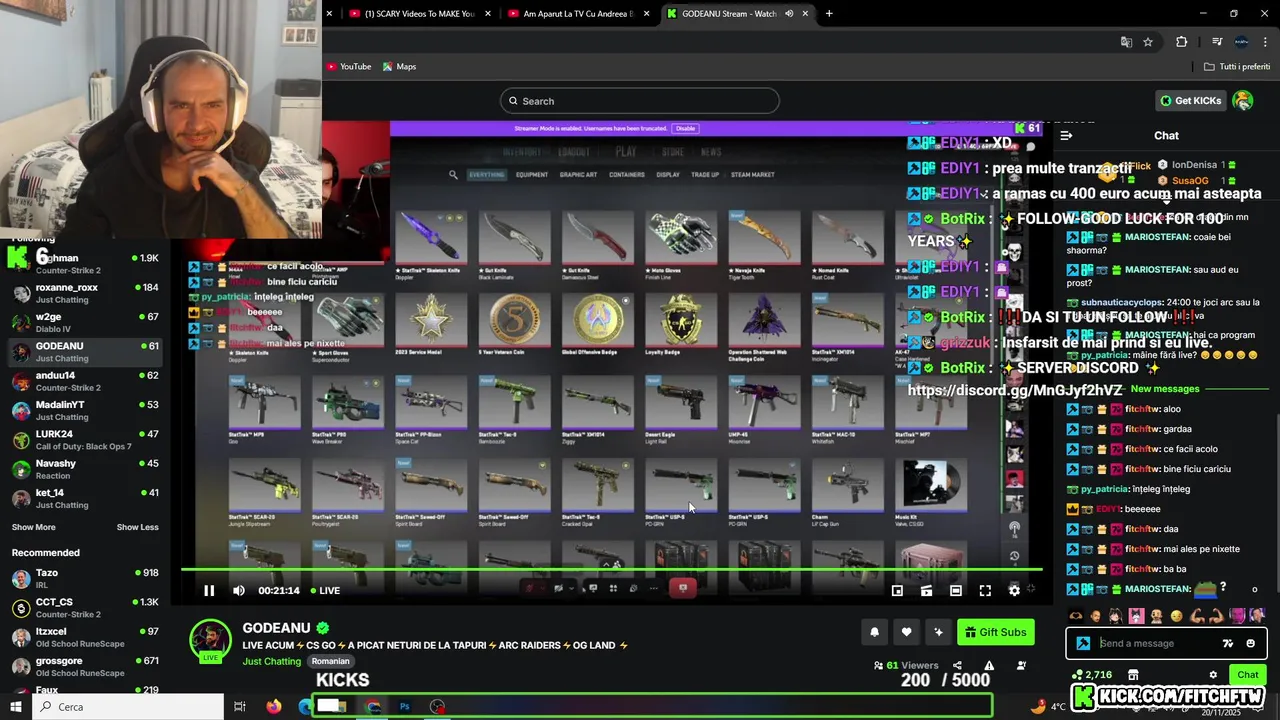Click the Get KICKs button
The height and width of the screenshot is (720, 1280).
tap(1190, 101)
